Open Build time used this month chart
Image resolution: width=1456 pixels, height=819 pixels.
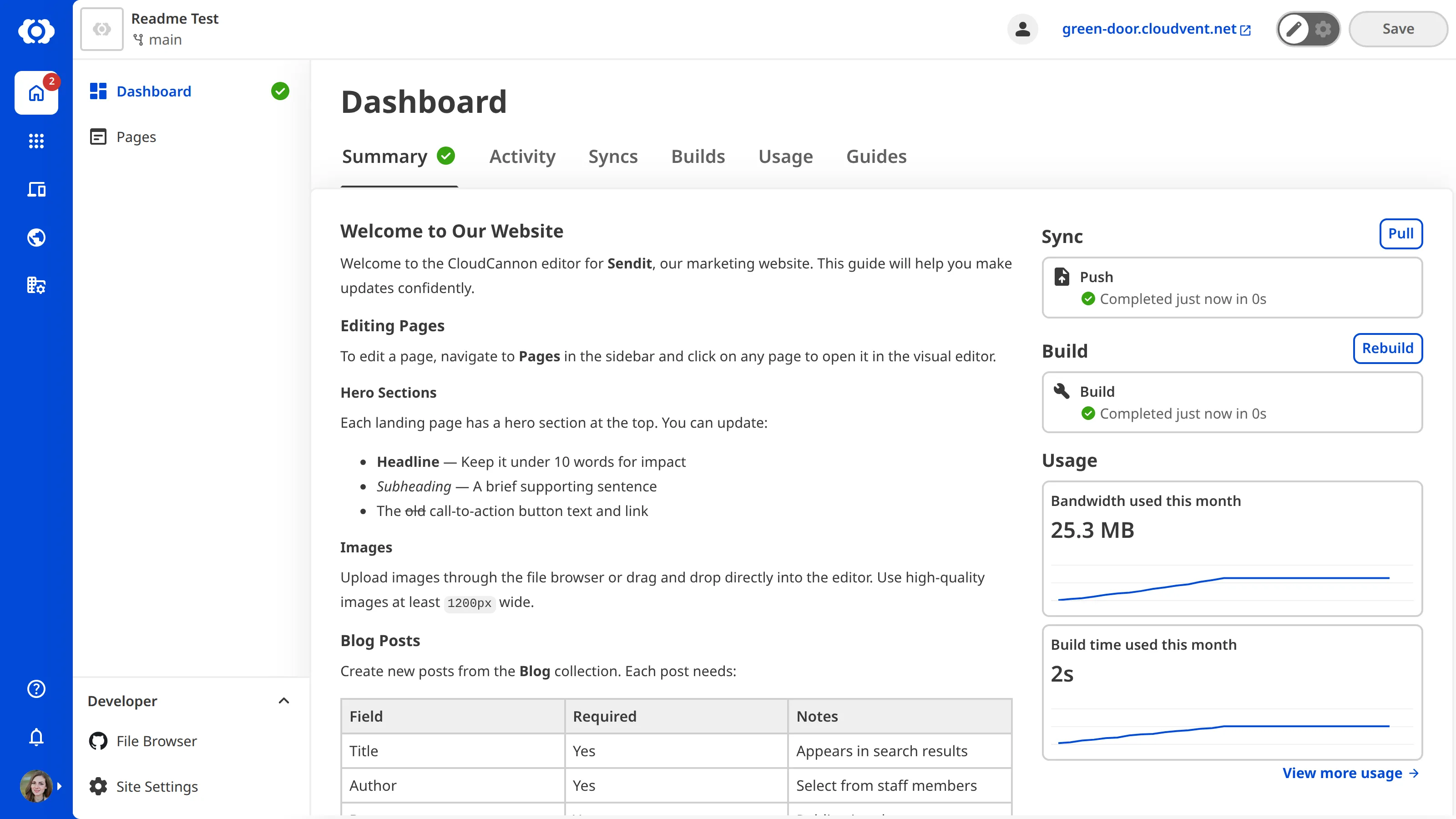[1232, 693]
